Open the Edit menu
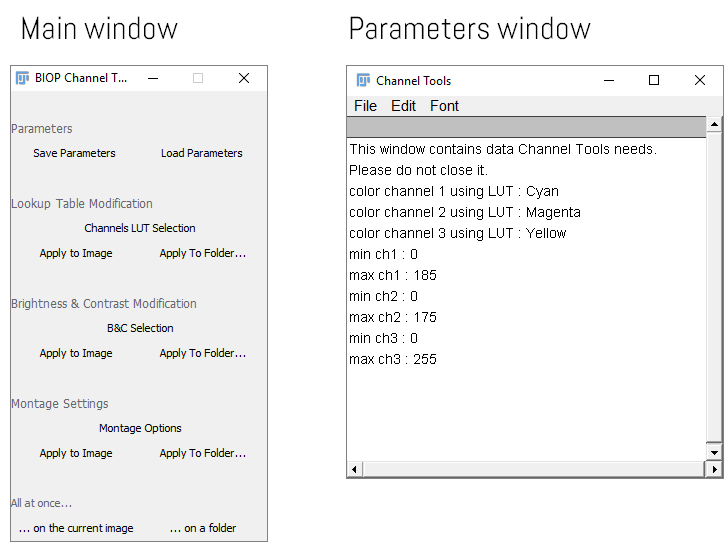 click(x=403, y=106)
